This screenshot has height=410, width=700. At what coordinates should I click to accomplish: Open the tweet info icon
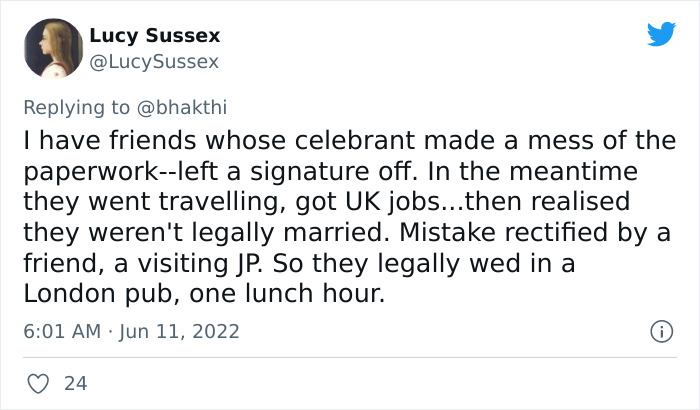(660, 330)
